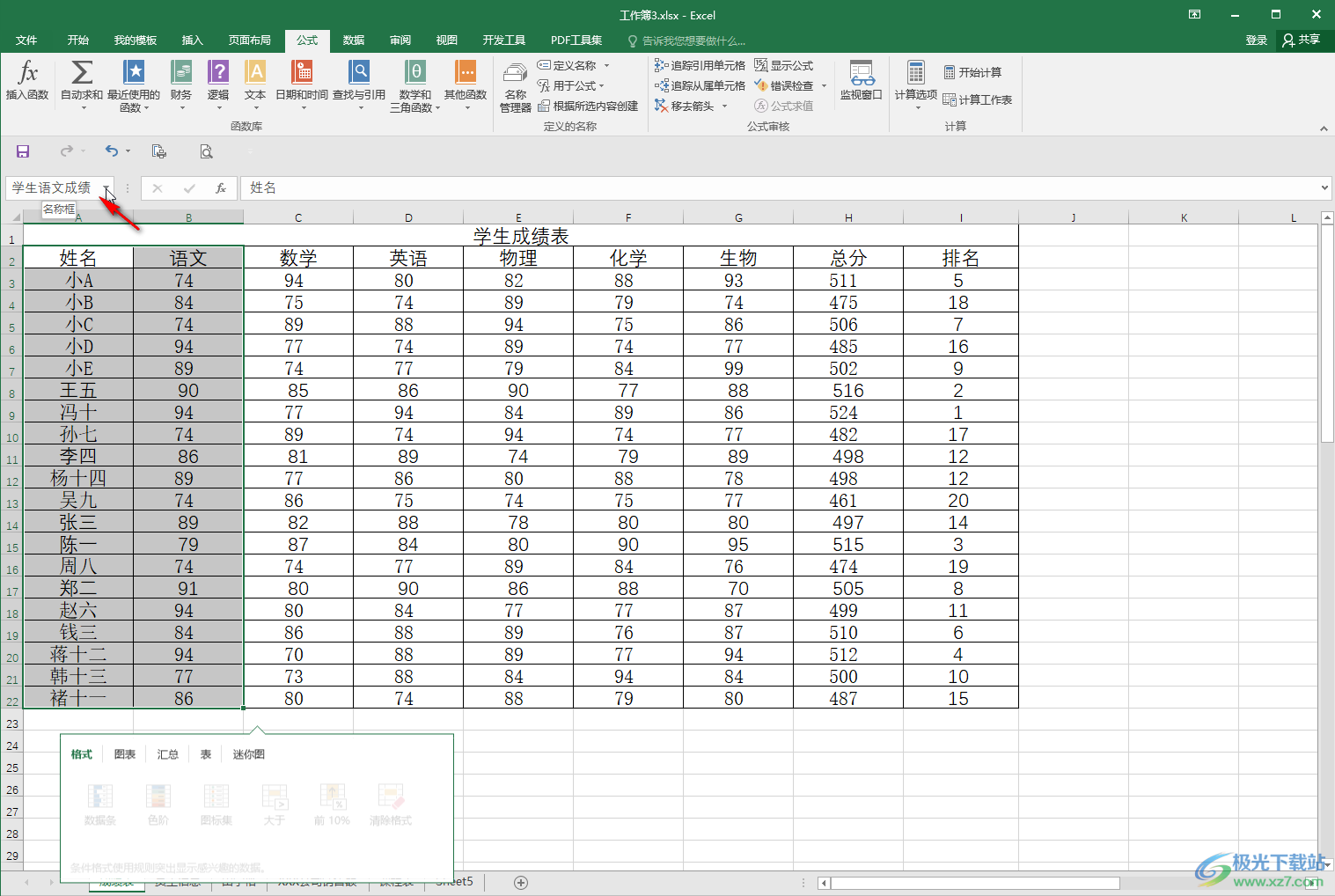Collapse the ribbon with the chevron
Image resolution: width=1335 pixels, height=896 pixels.
(x=1324, y=129)
